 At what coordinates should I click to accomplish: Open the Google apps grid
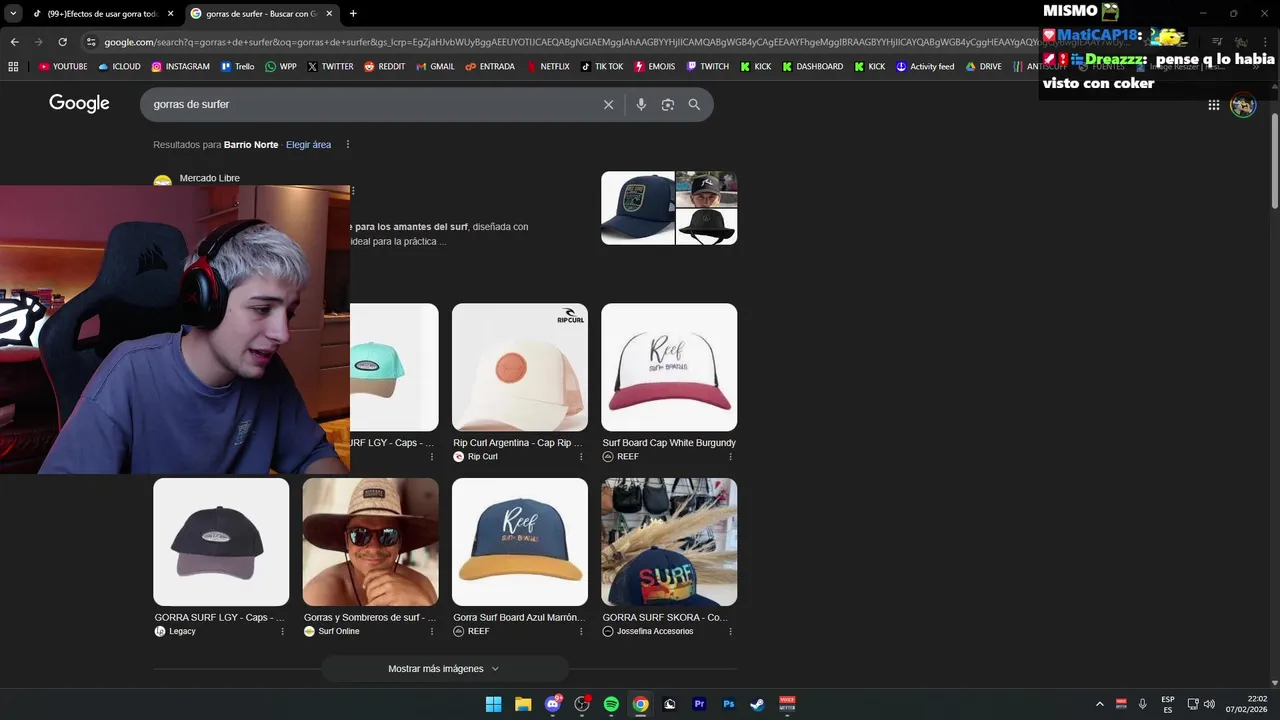pyautogui.click(x=1213, y=104)
